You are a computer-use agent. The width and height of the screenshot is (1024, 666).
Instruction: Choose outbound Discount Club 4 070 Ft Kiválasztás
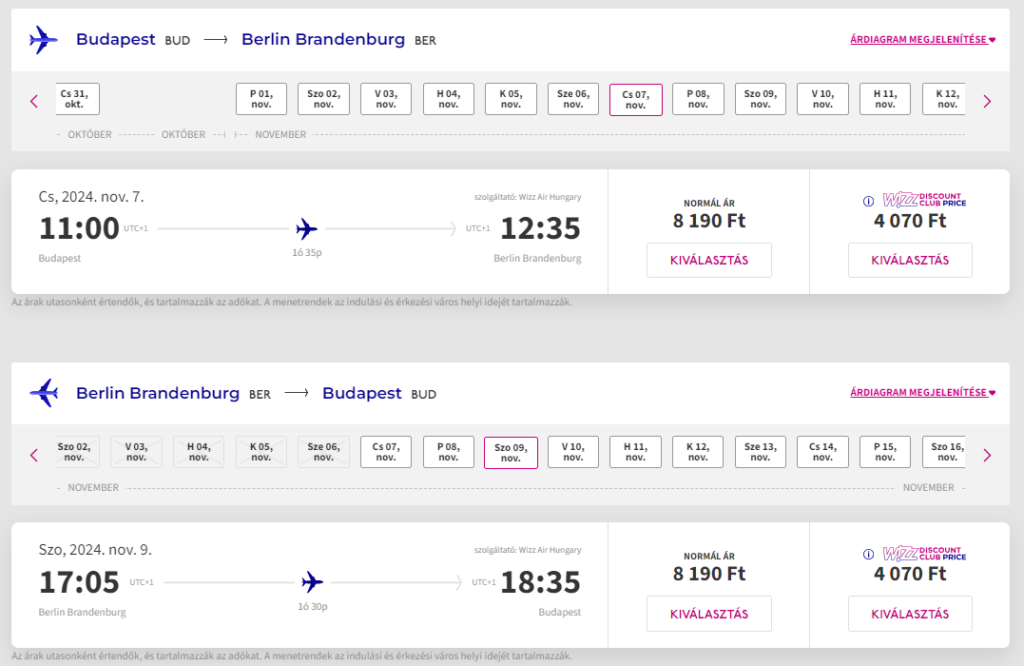coord(910,260)
